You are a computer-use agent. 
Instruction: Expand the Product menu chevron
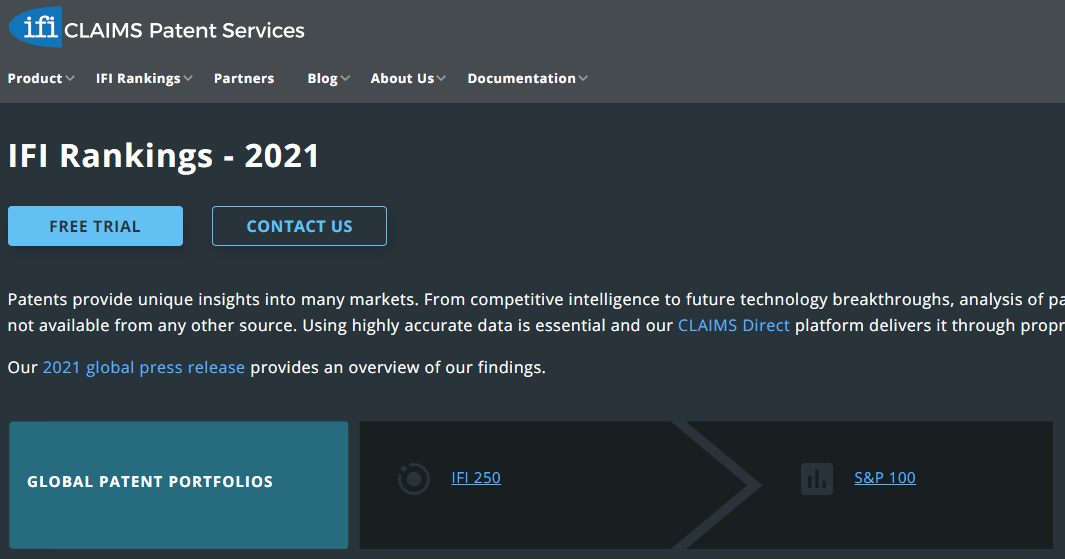click(x=70, y=79)
